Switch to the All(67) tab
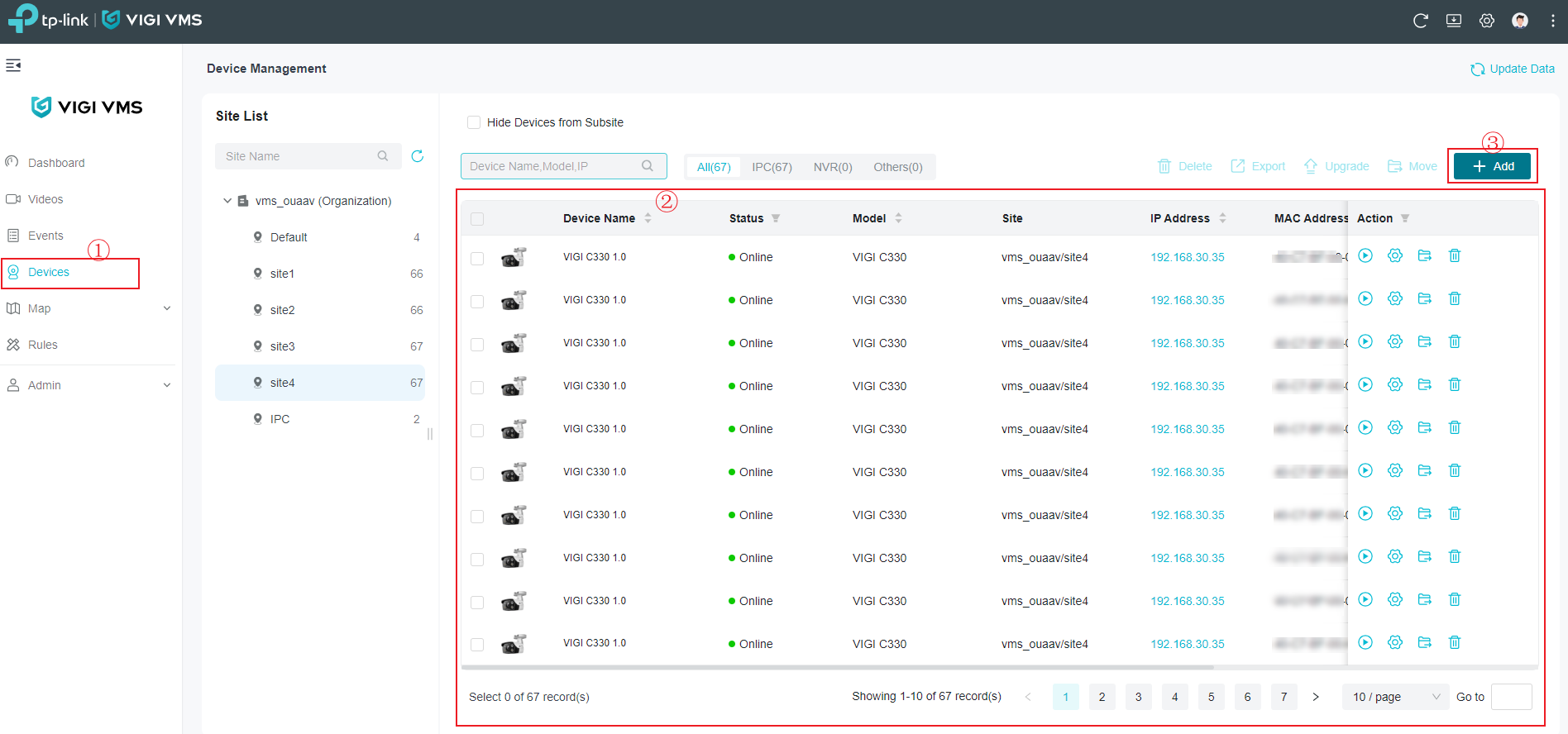This screenshot has width=1568, height=734. coord(714,167)
